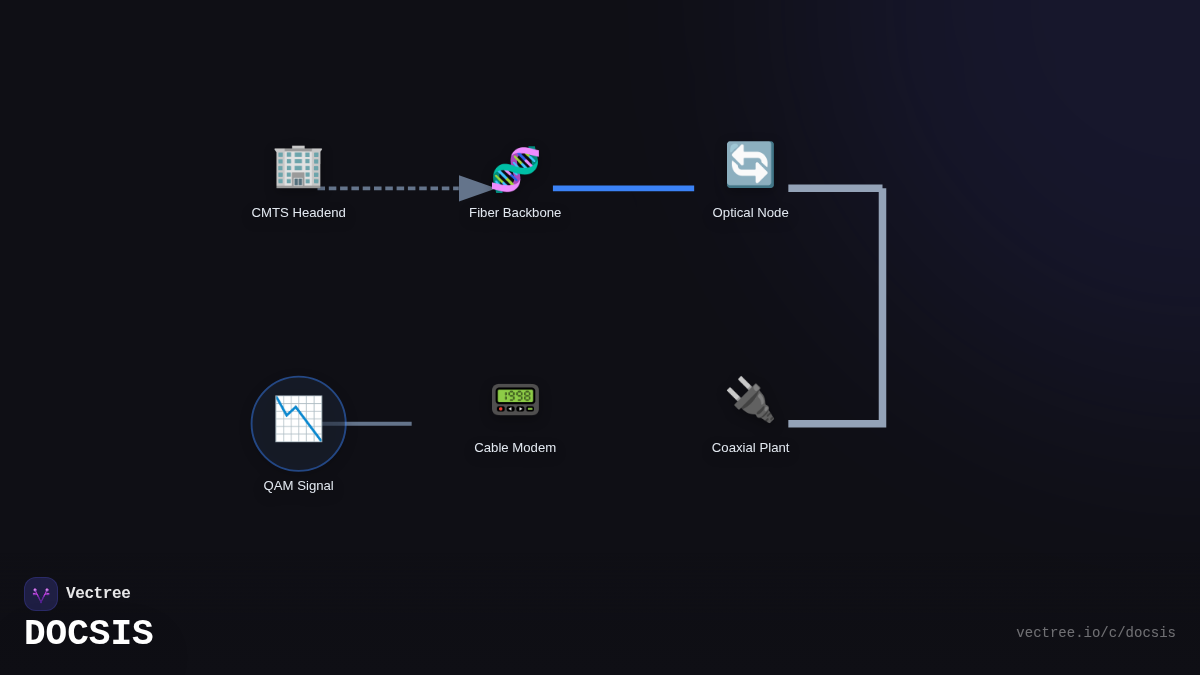1200x675 pixels.
Task: Open the vectree.io/c/docsis link
Action: coord(1095,633)
